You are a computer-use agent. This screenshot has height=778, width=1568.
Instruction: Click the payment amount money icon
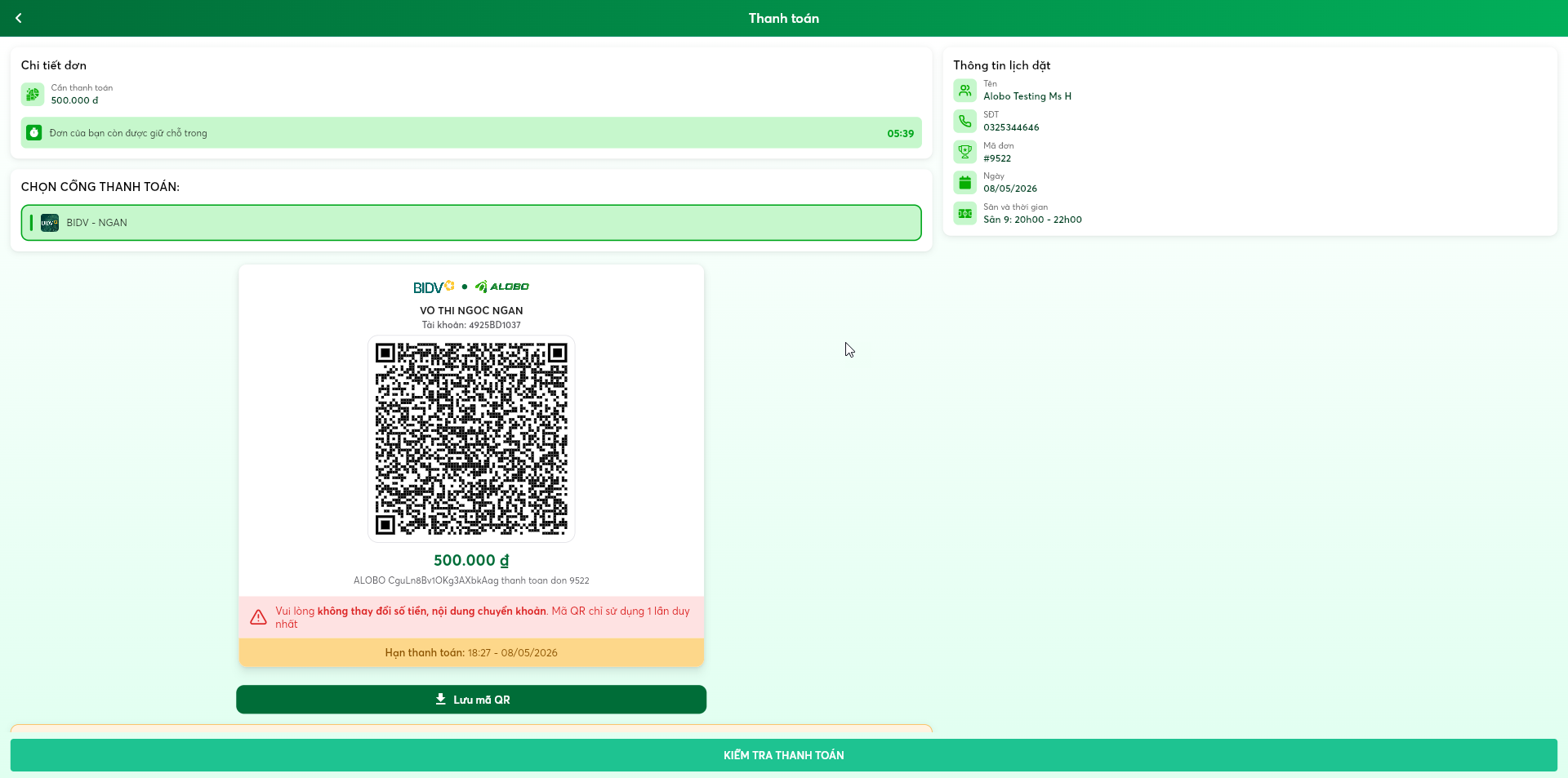33,94
